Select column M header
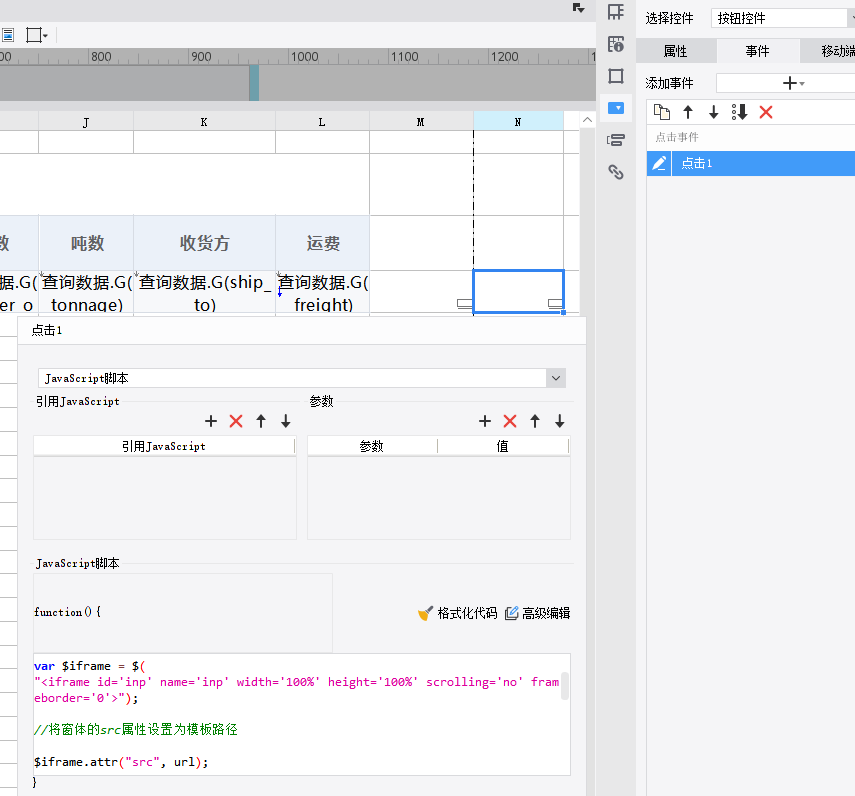 tap(421, 122)
